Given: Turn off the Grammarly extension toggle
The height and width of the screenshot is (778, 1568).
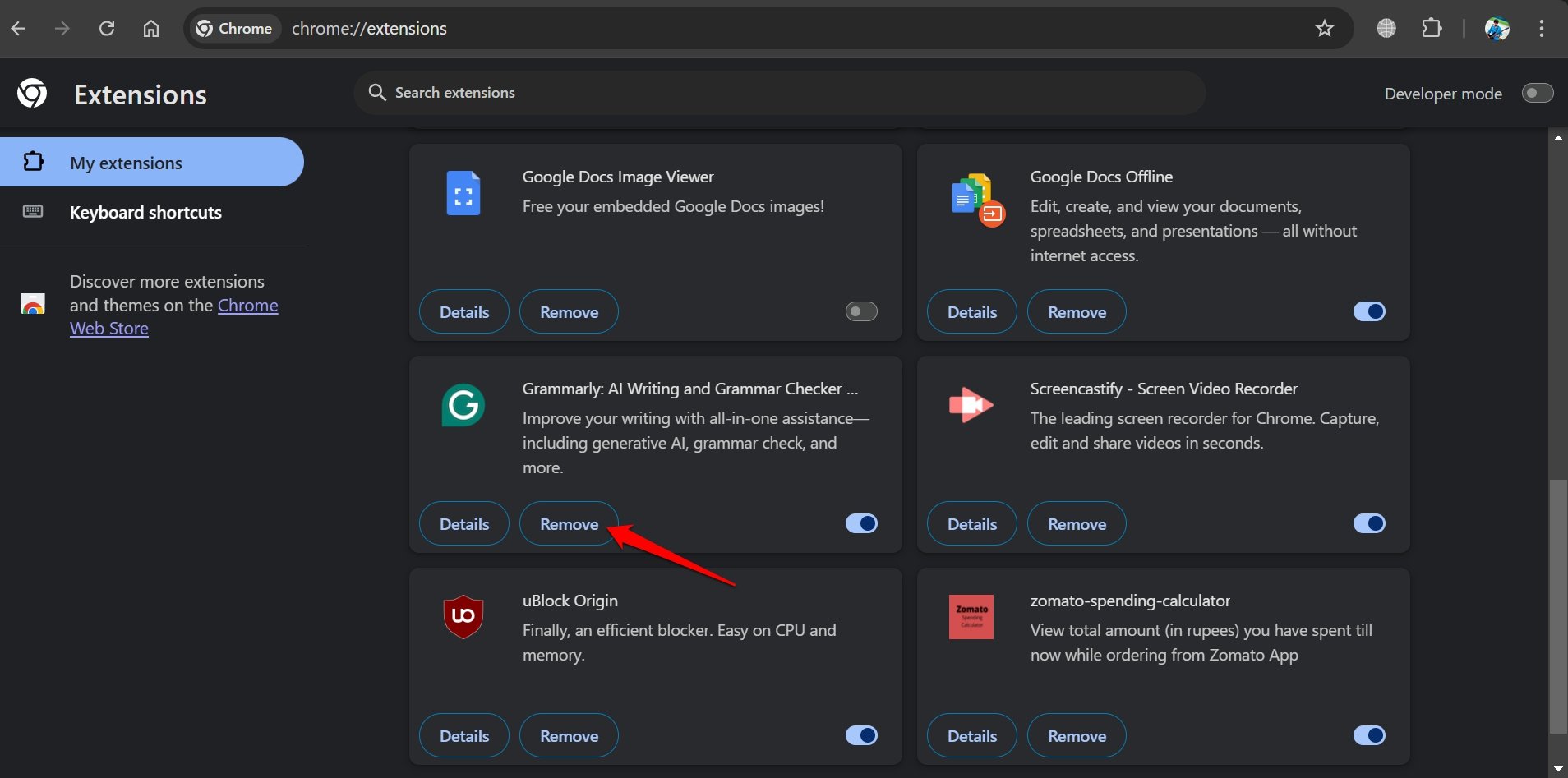Looking at the screenshot, I should click(x=861, y=523).
